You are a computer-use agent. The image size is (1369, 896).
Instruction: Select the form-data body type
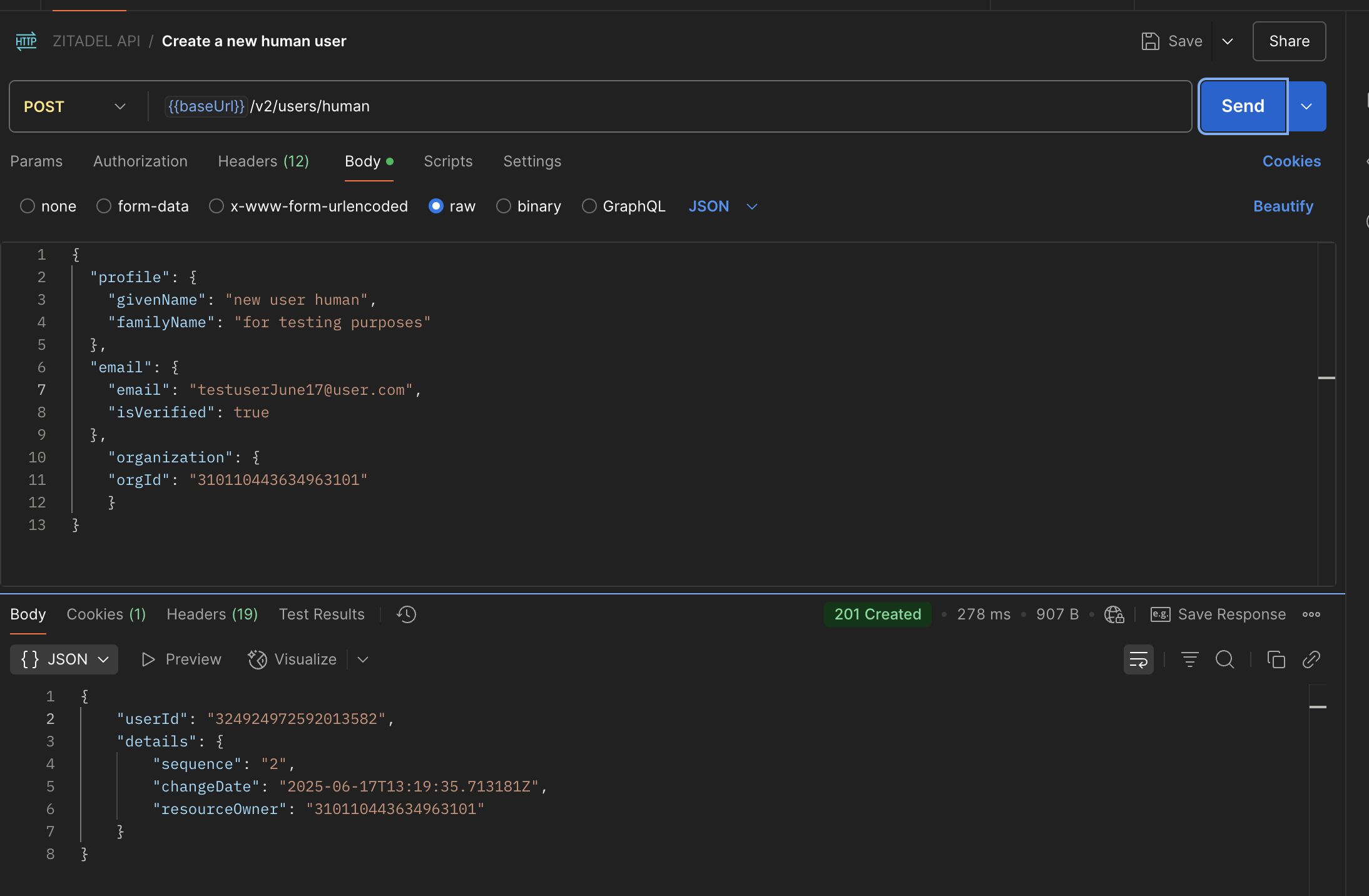[104, 206]
